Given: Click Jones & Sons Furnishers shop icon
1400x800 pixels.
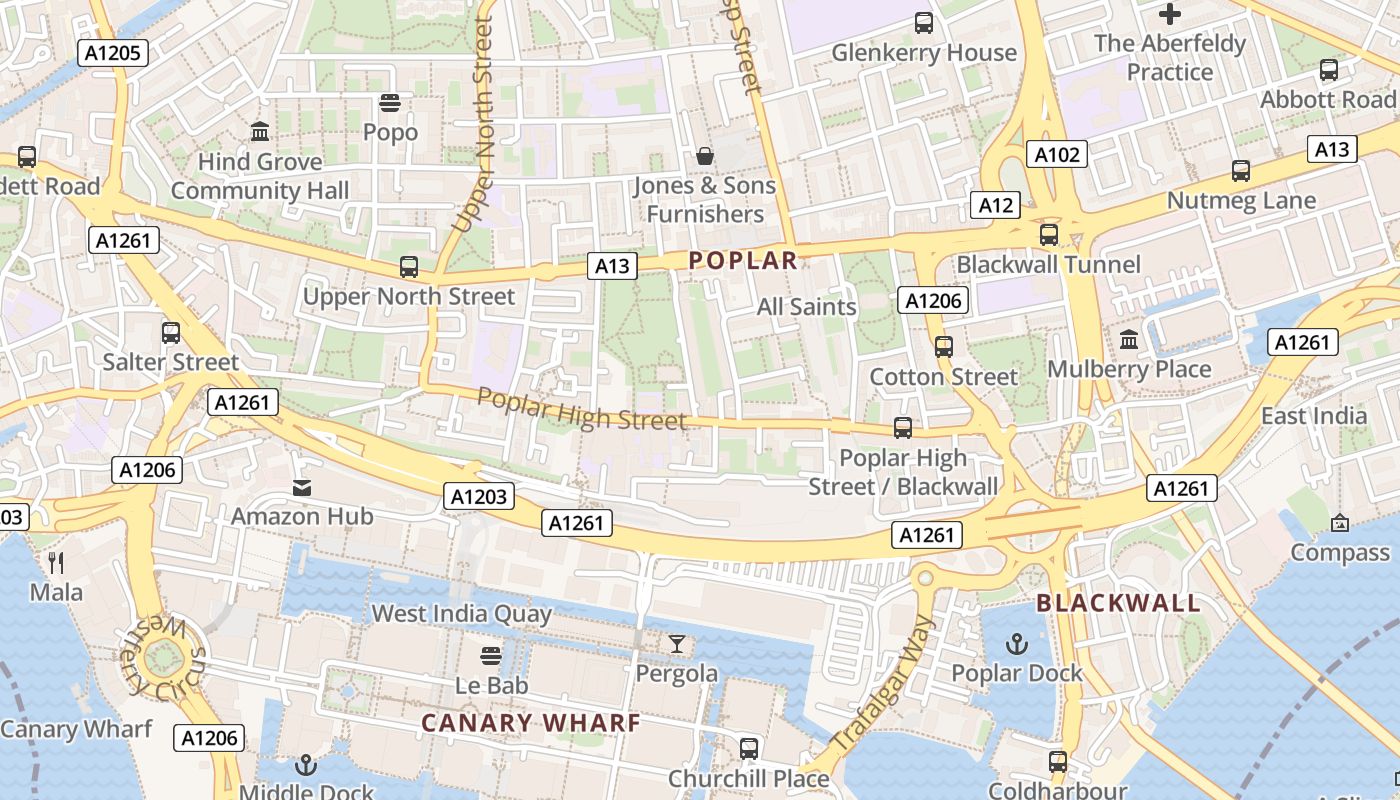Looking at the screenshot, I should (705, 156).
